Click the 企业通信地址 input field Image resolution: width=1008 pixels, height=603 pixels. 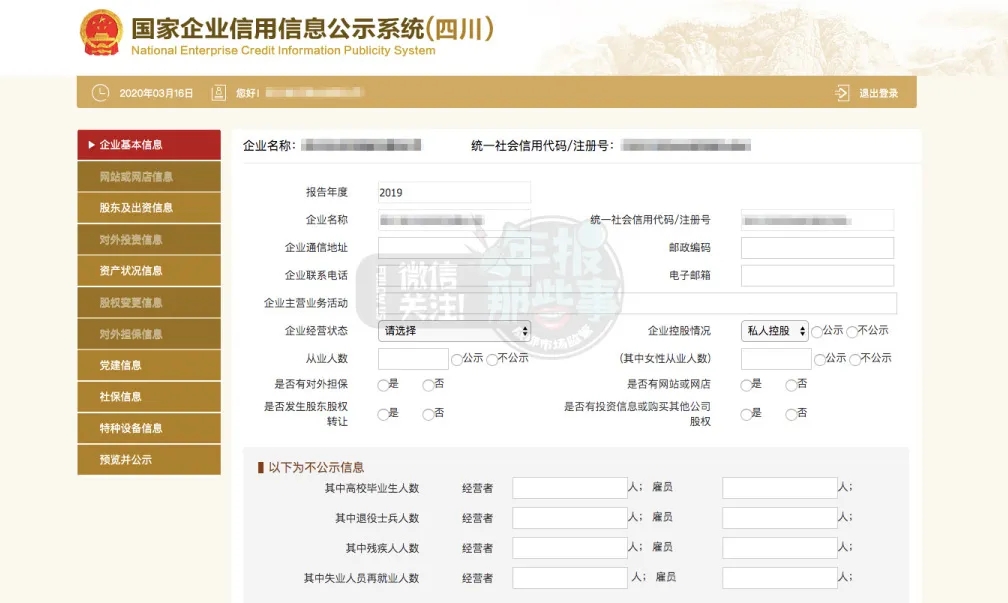point(454,248)
